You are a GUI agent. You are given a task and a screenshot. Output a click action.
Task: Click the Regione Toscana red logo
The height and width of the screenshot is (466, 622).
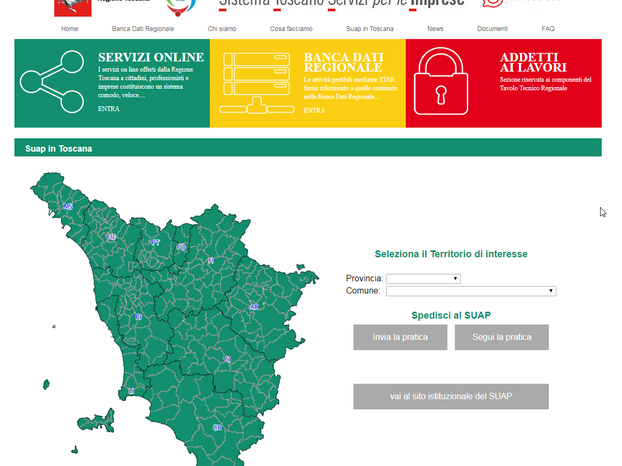(x=68, y=6)
